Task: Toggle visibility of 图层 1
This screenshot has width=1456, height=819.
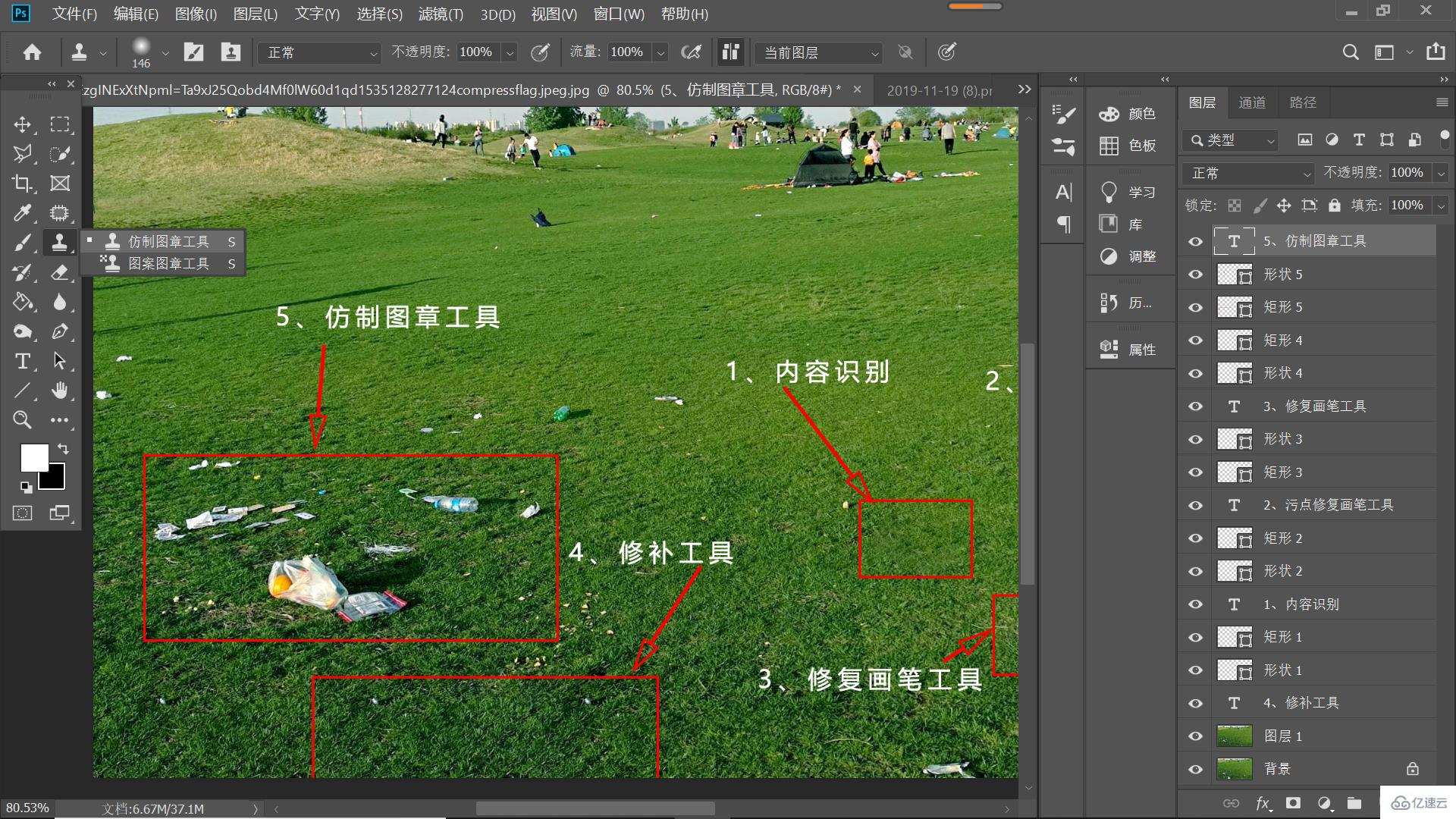Action: point(1196,736)
